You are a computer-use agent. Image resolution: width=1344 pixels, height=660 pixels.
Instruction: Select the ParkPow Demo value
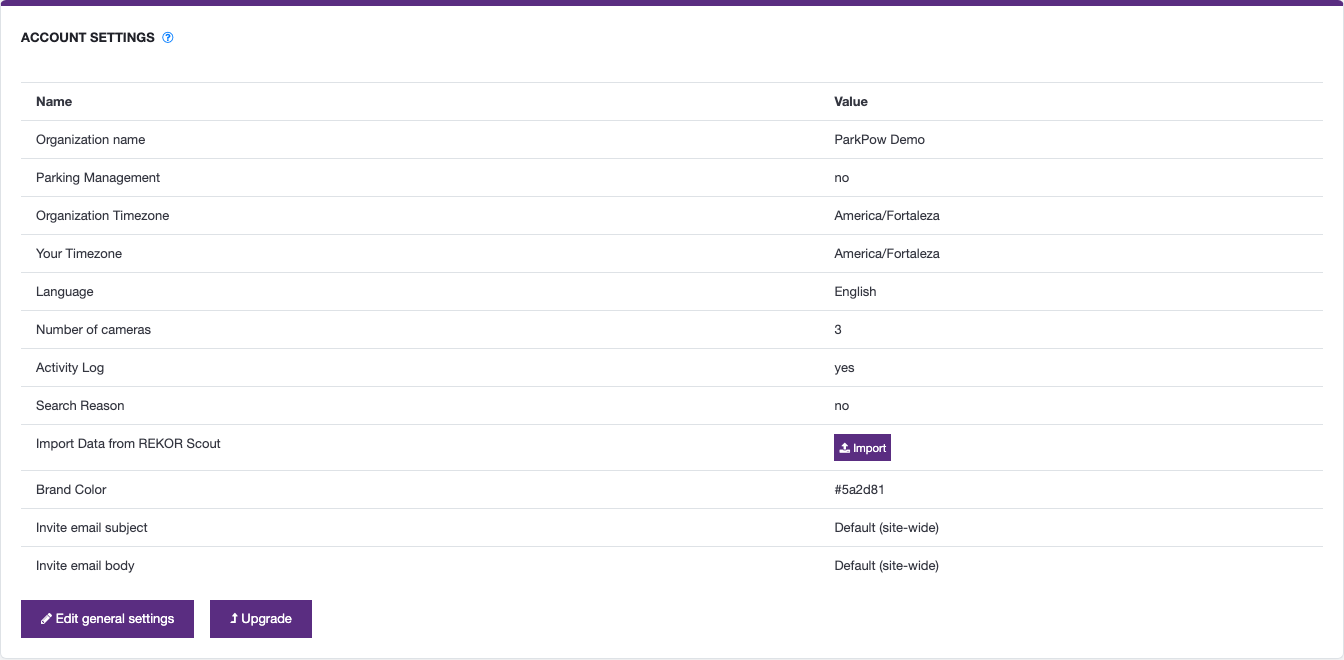click(x=879, y=140)
